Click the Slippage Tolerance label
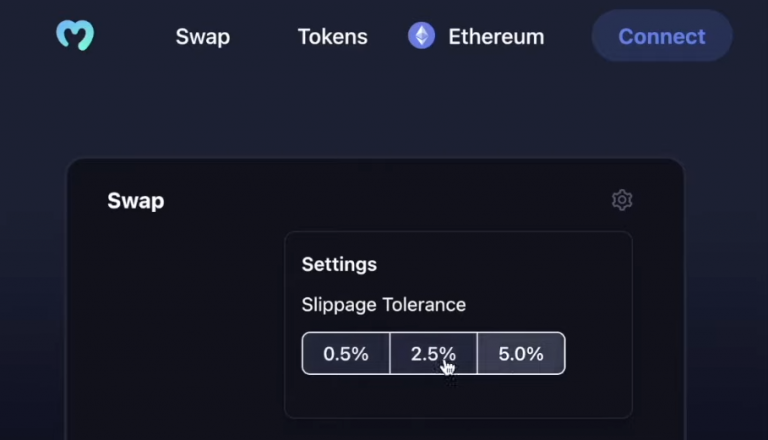Viewport: 768px width, 440px height. 383,304
